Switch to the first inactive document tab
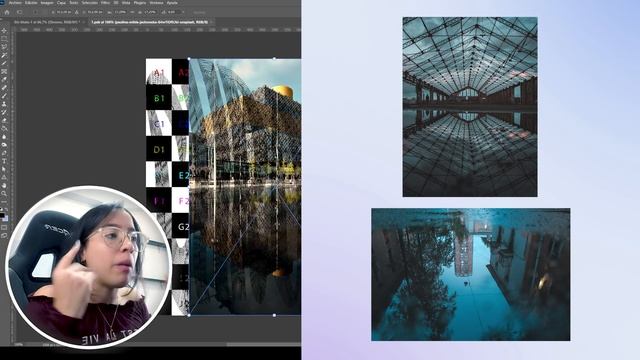 coord(48,22)
